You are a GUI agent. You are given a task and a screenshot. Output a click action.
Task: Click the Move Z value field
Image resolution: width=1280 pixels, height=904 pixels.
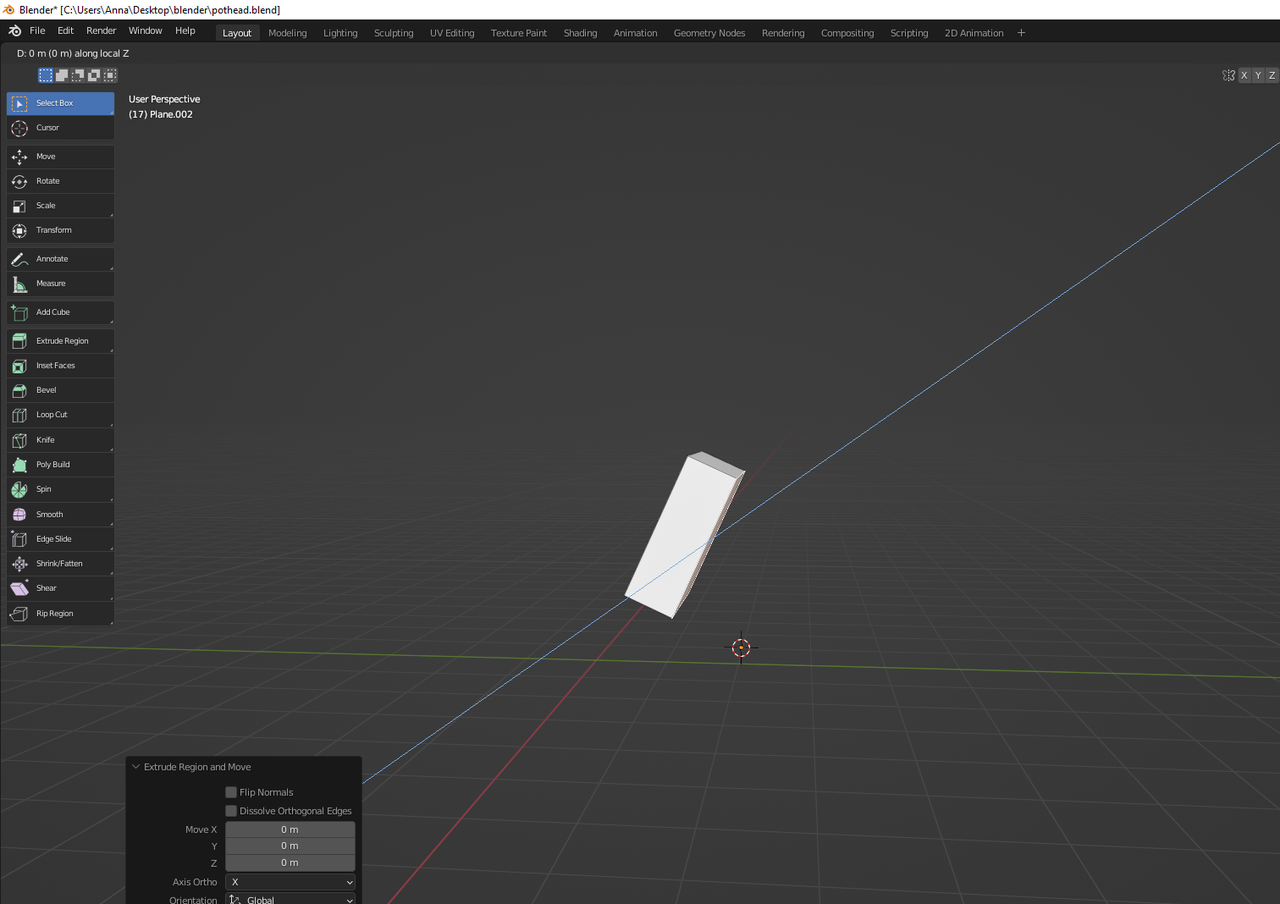pos(290,862)
